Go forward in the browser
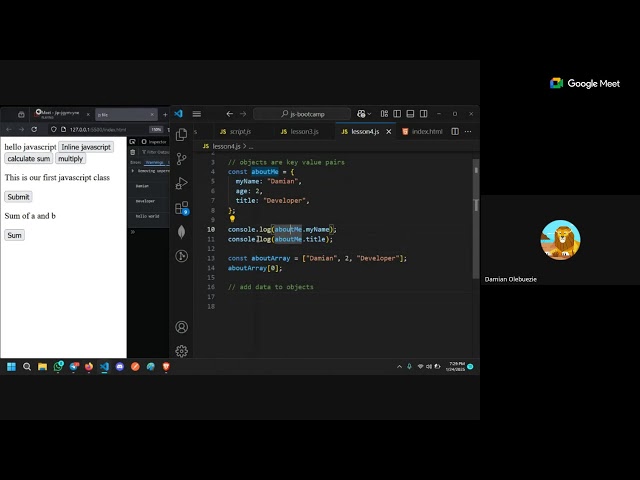Image resolution: width=640 pixels, height=480 pixels. click(21, 129)
